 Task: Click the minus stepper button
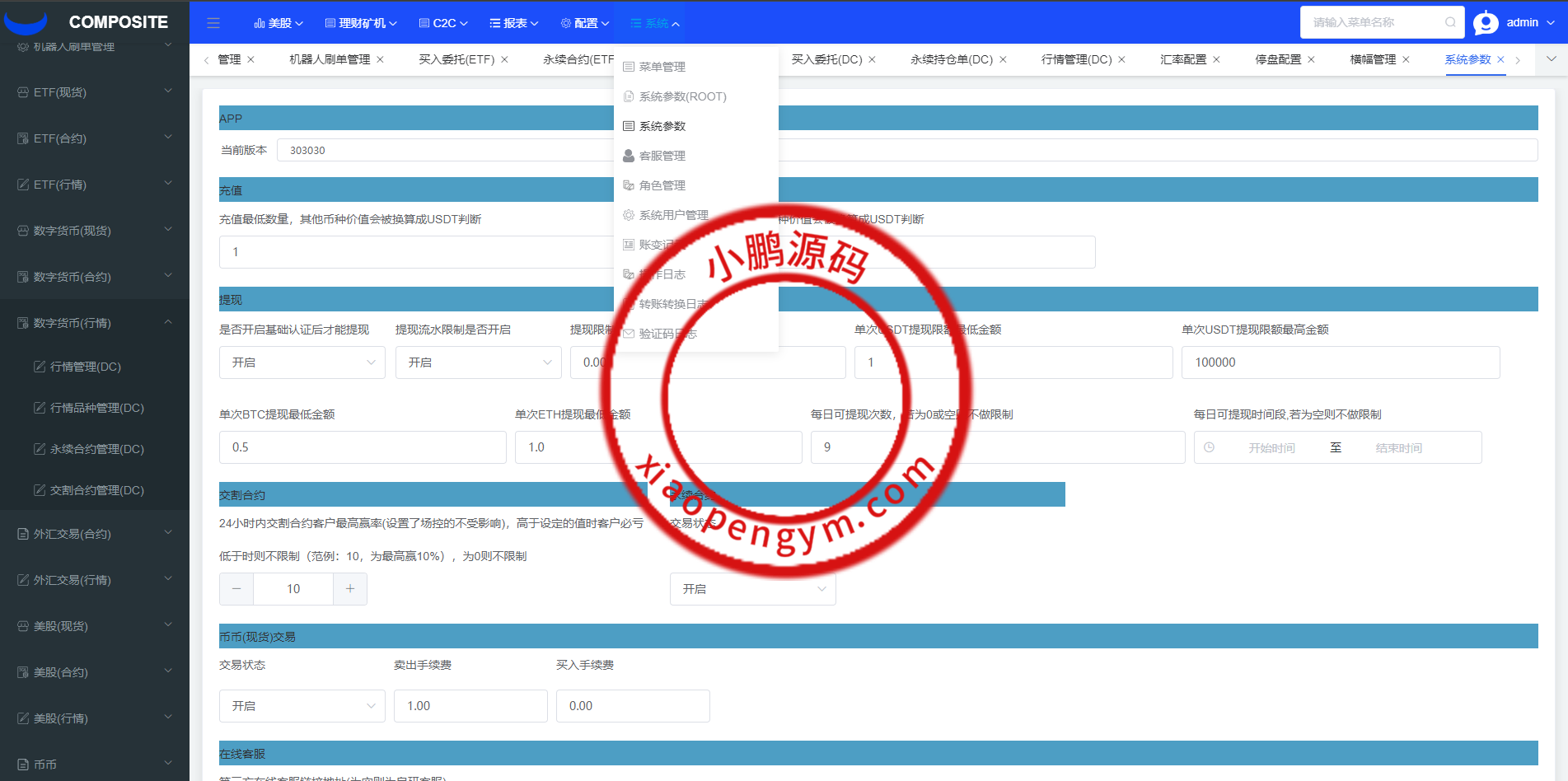coord(236,589)
